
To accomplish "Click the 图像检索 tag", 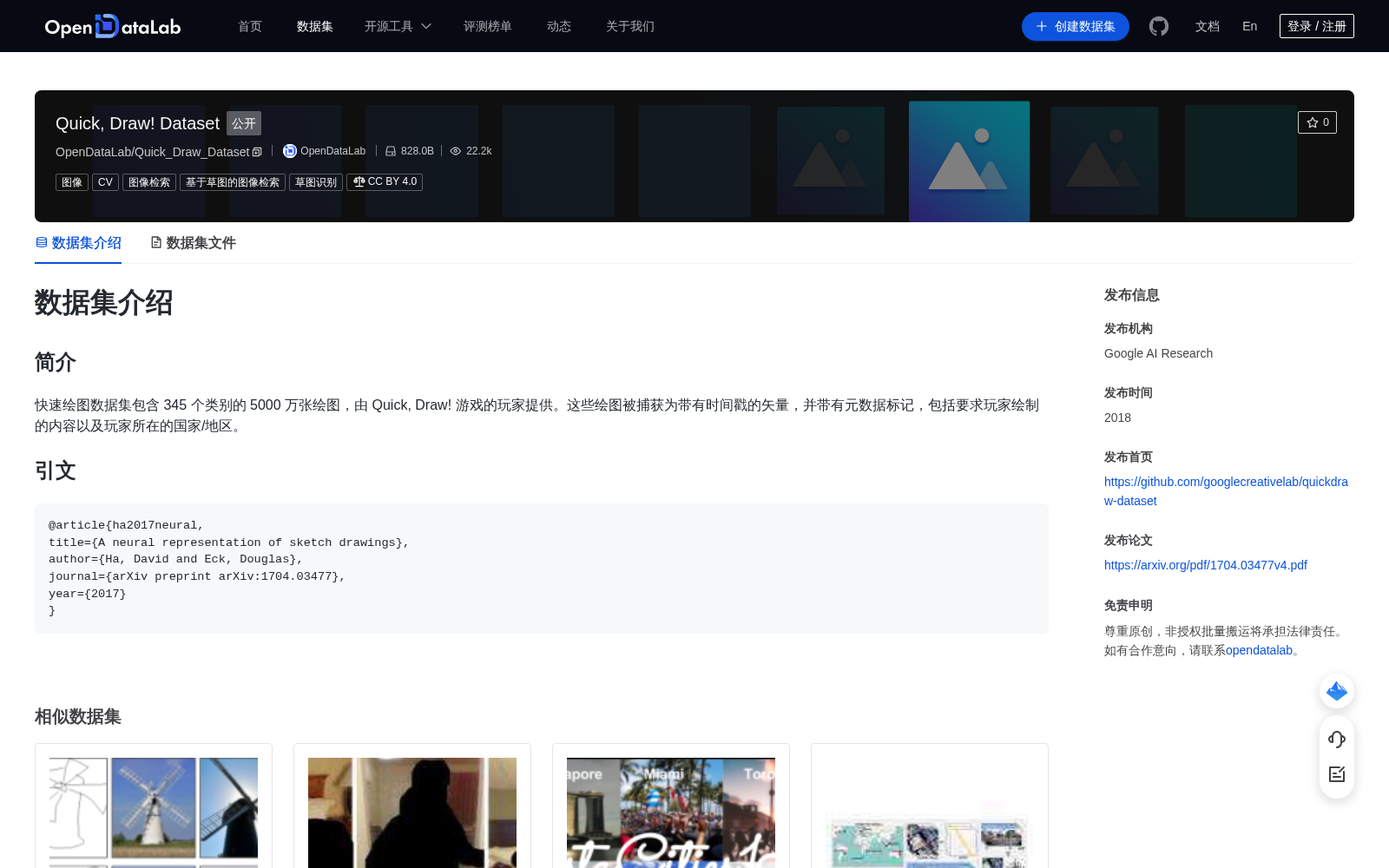I will click(x=149, y=182).
